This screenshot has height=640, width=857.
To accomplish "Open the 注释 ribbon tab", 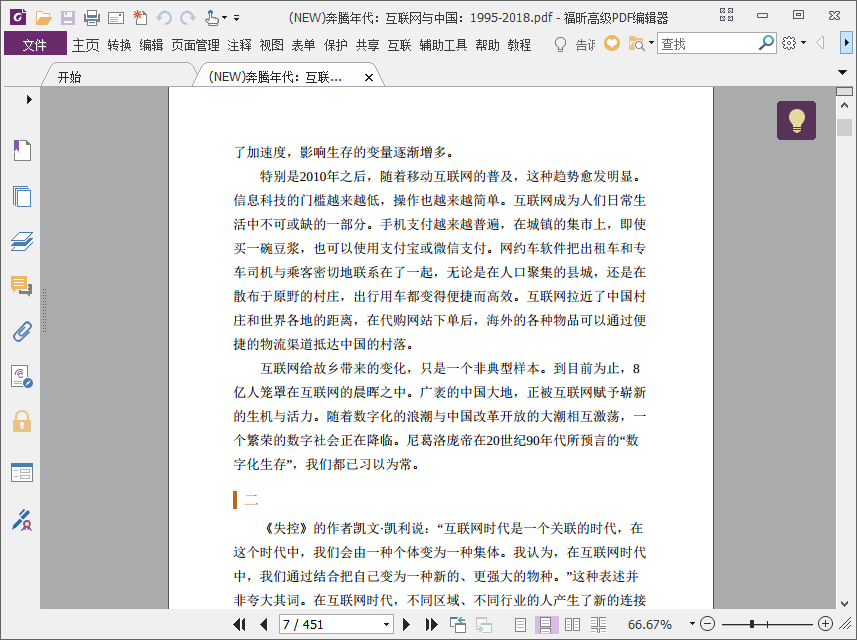I will point(239,45).
